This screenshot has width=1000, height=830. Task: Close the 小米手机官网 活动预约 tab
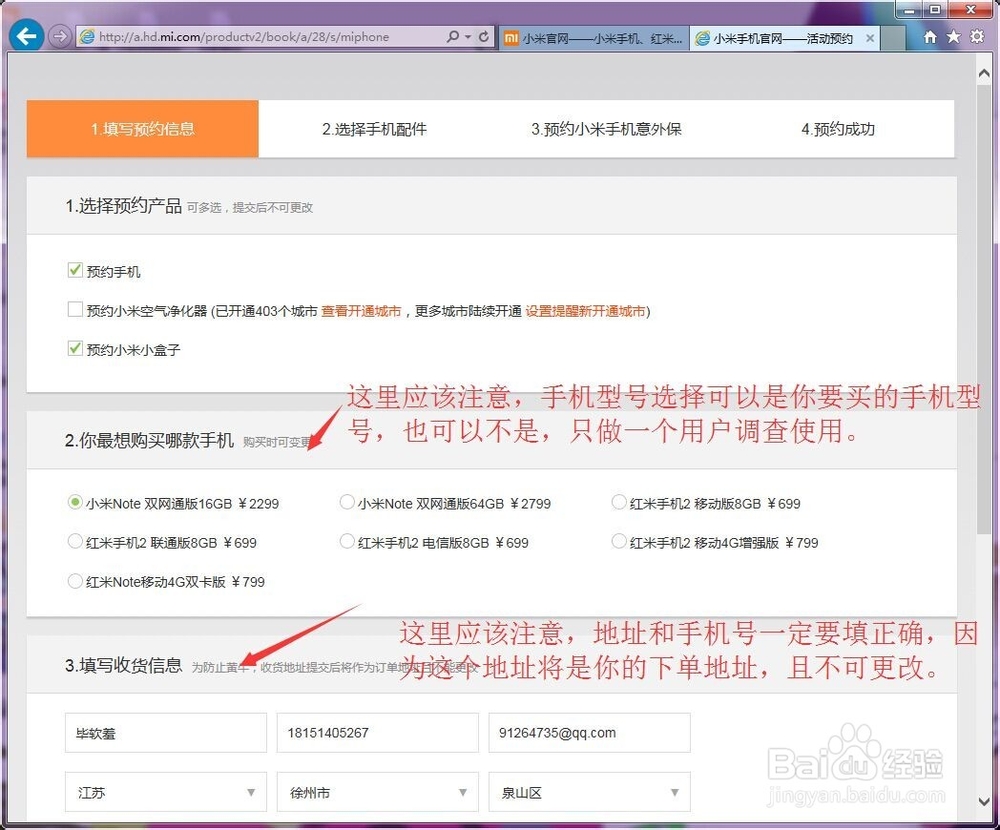click(x=869, y=38)
